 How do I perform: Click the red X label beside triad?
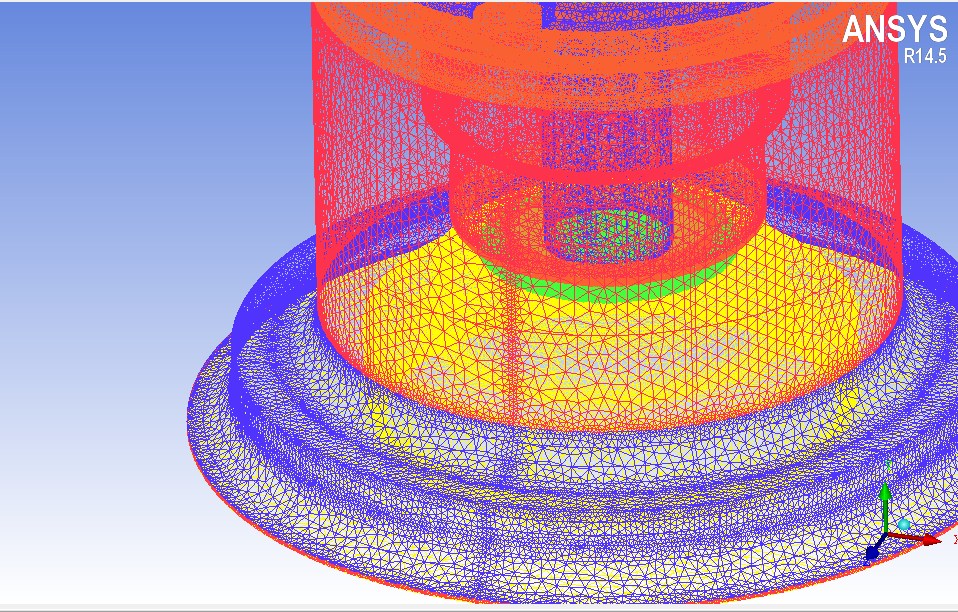pos(954,539)
